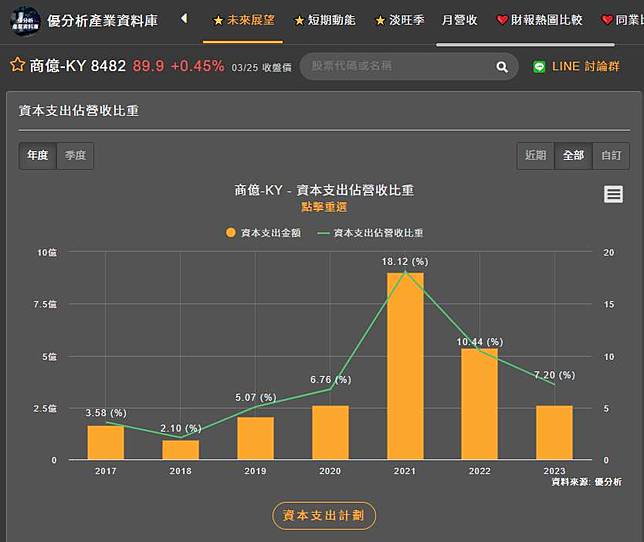Screen dimensions: 644x542
Task: Click the 2018 orange bar
Action: click(x=180, y=450)
